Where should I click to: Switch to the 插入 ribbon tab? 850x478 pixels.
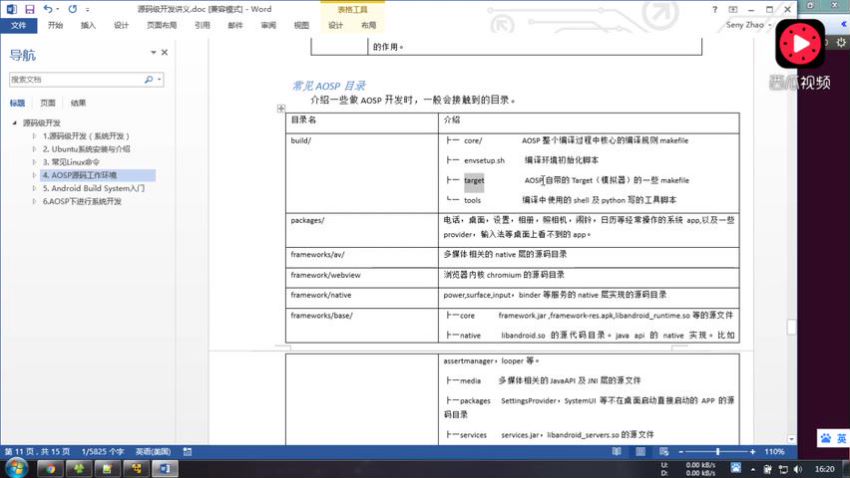tap(88, 25)
